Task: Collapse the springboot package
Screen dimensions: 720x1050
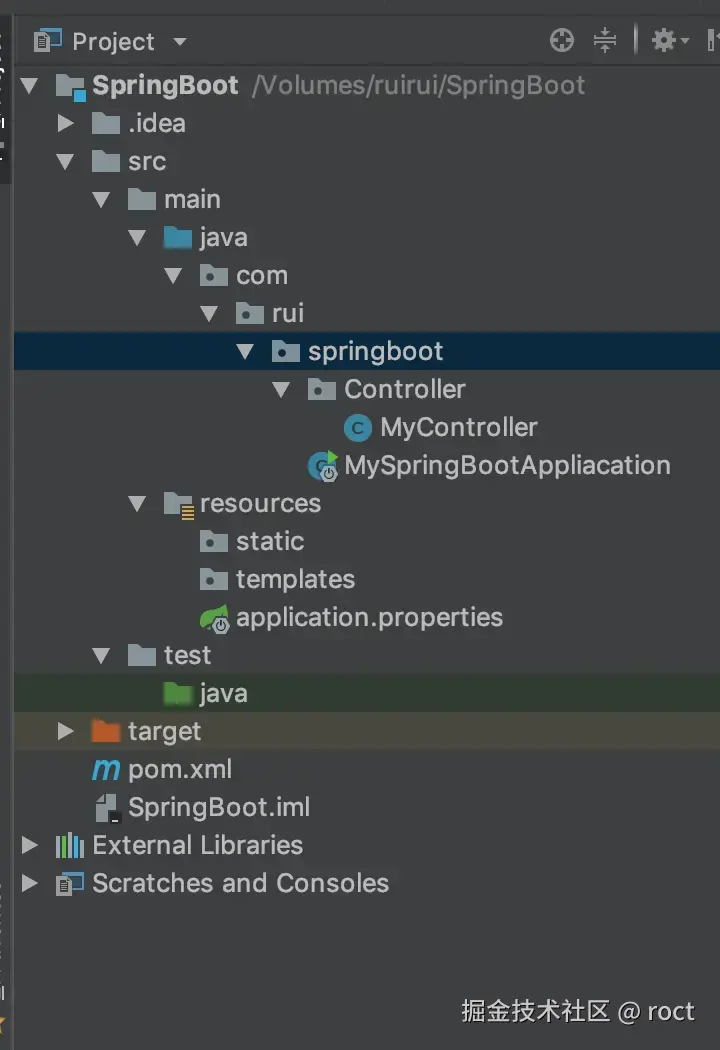Action: [245, 352]
